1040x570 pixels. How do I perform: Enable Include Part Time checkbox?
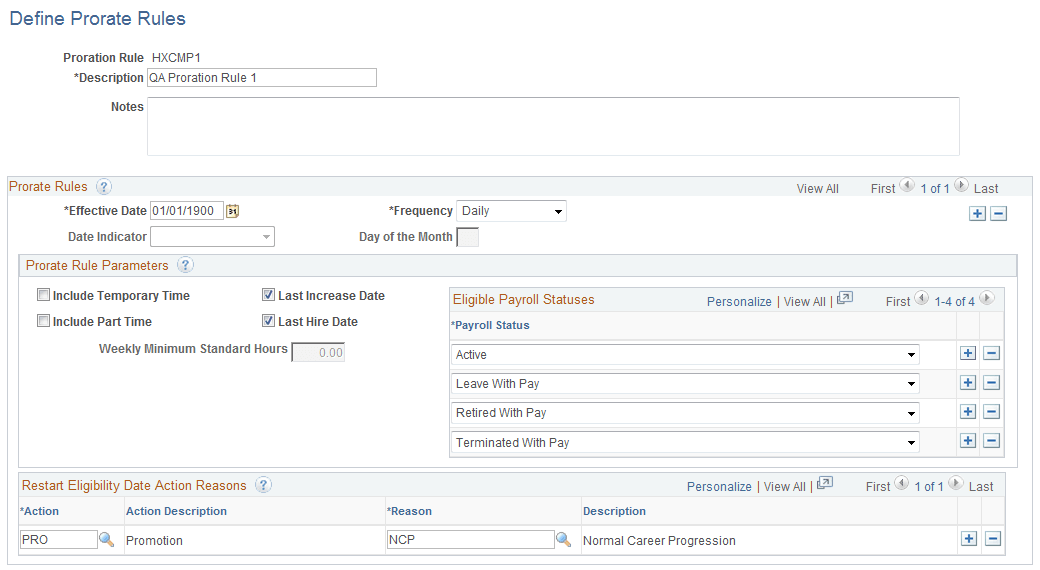(44, 321)
